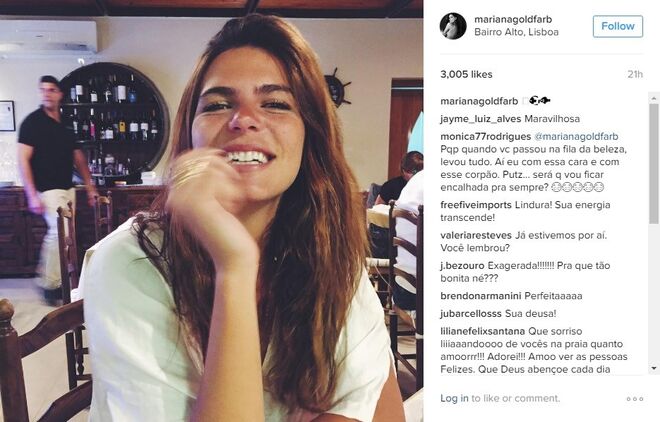The image size is (660, 422).
Task: Open jubarcellosss commenter profile
Action: (x=471, y=313)
